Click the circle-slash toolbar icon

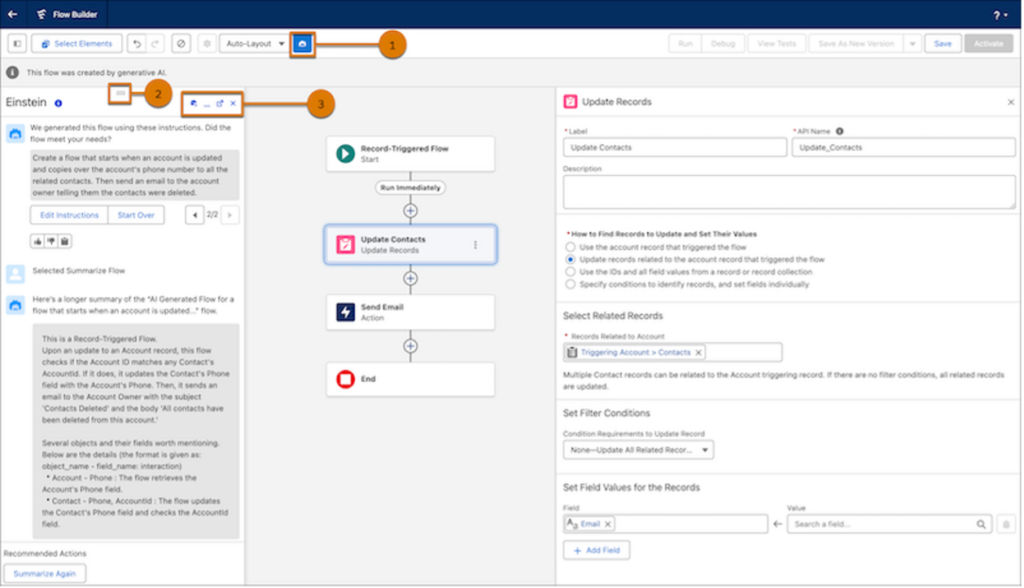[x=181, y=44]
